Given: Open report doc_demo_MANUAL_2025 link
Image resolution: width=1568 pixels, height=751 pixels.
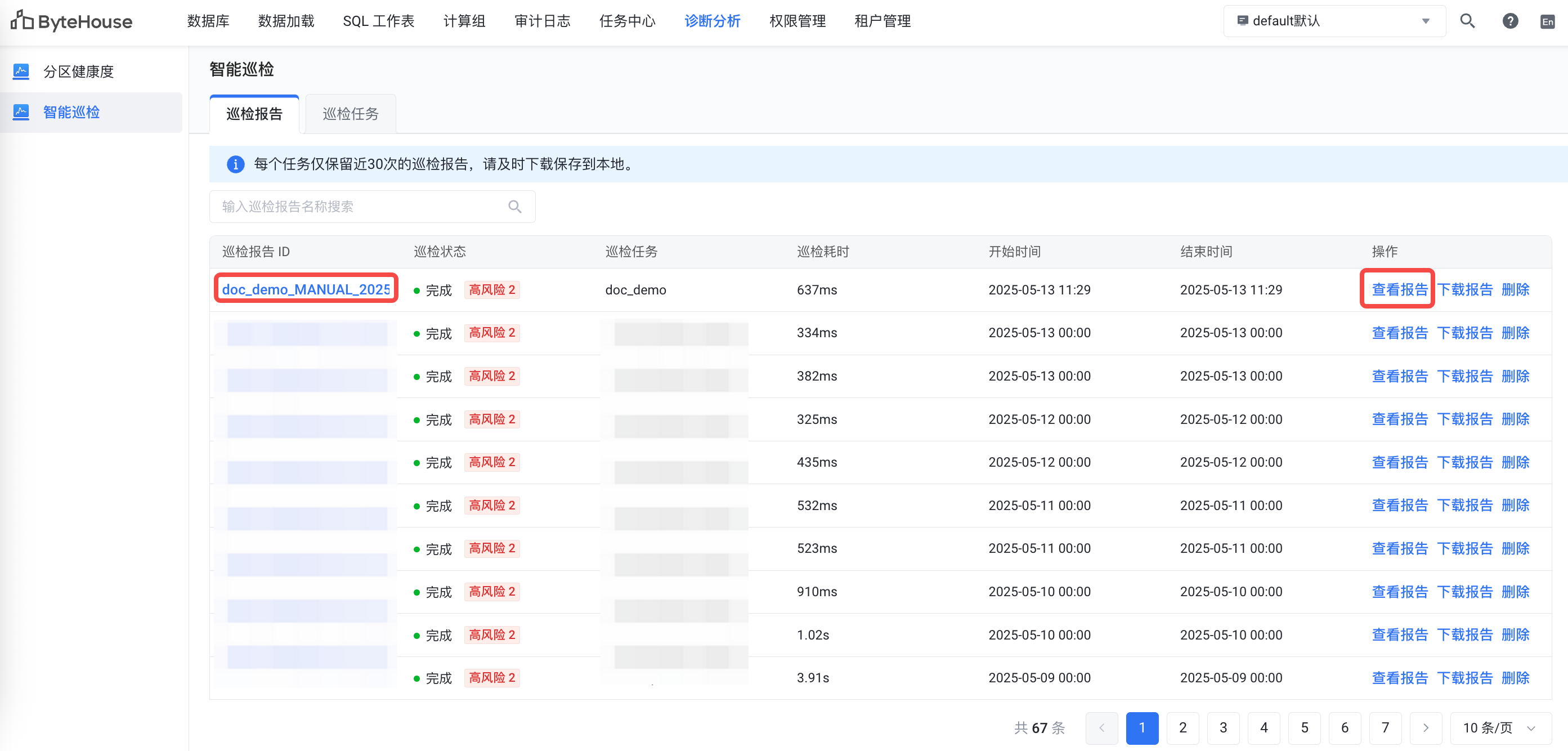Looking at the screenshot, I should [306, 289].
